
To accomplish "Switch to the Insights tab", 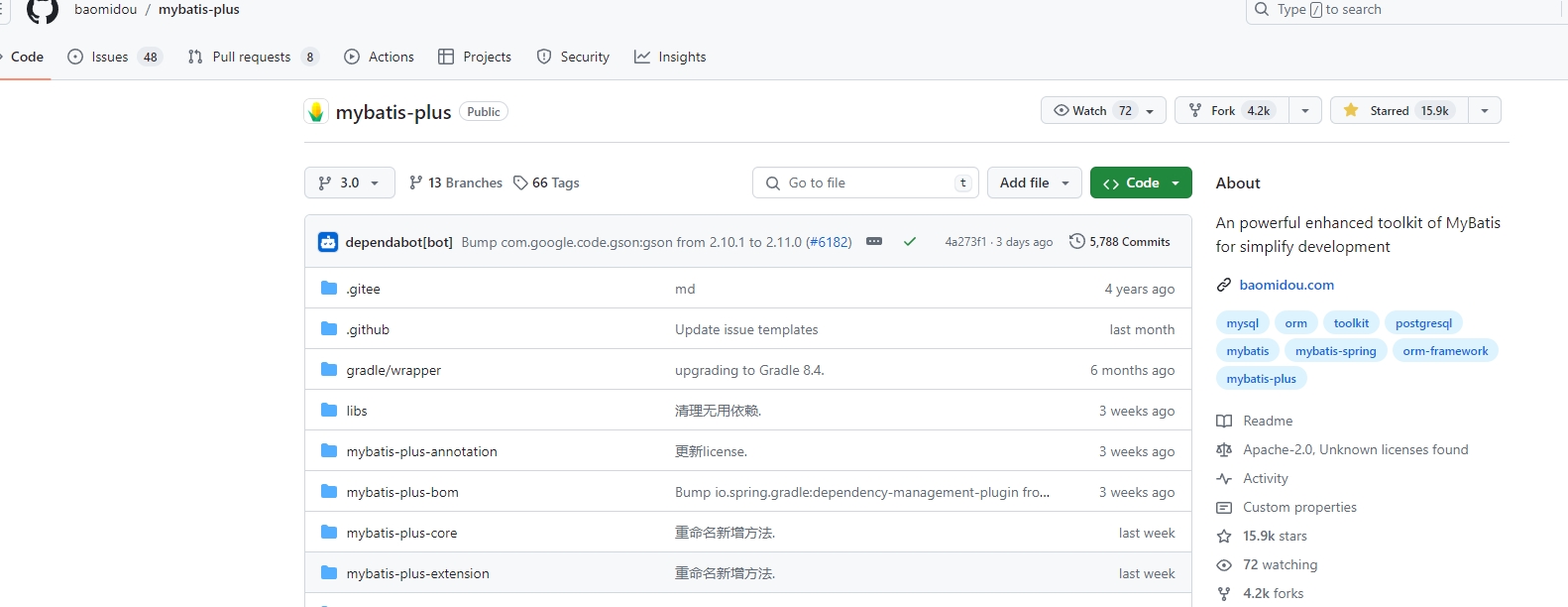I will [670, 57].
